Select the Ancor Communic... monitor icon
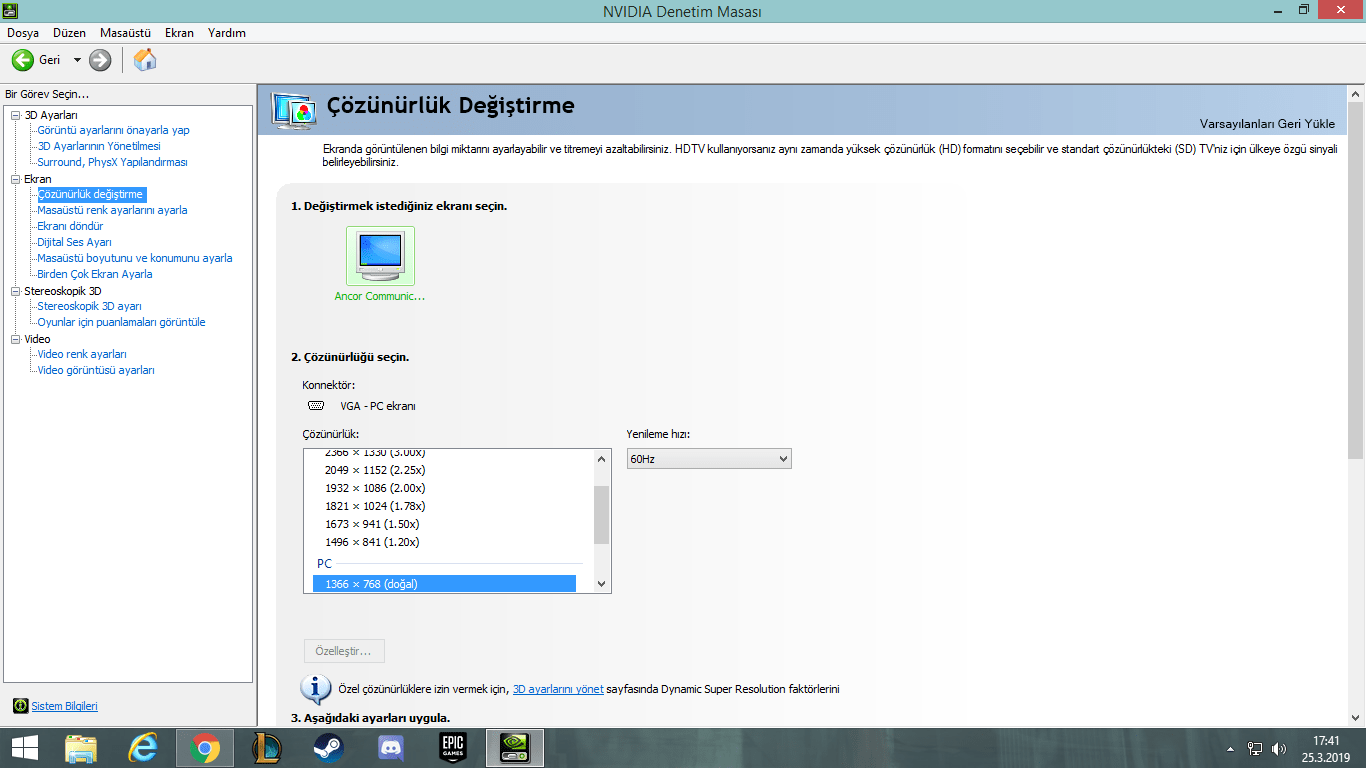1366x768 pixels. click(x=380, y=256)
